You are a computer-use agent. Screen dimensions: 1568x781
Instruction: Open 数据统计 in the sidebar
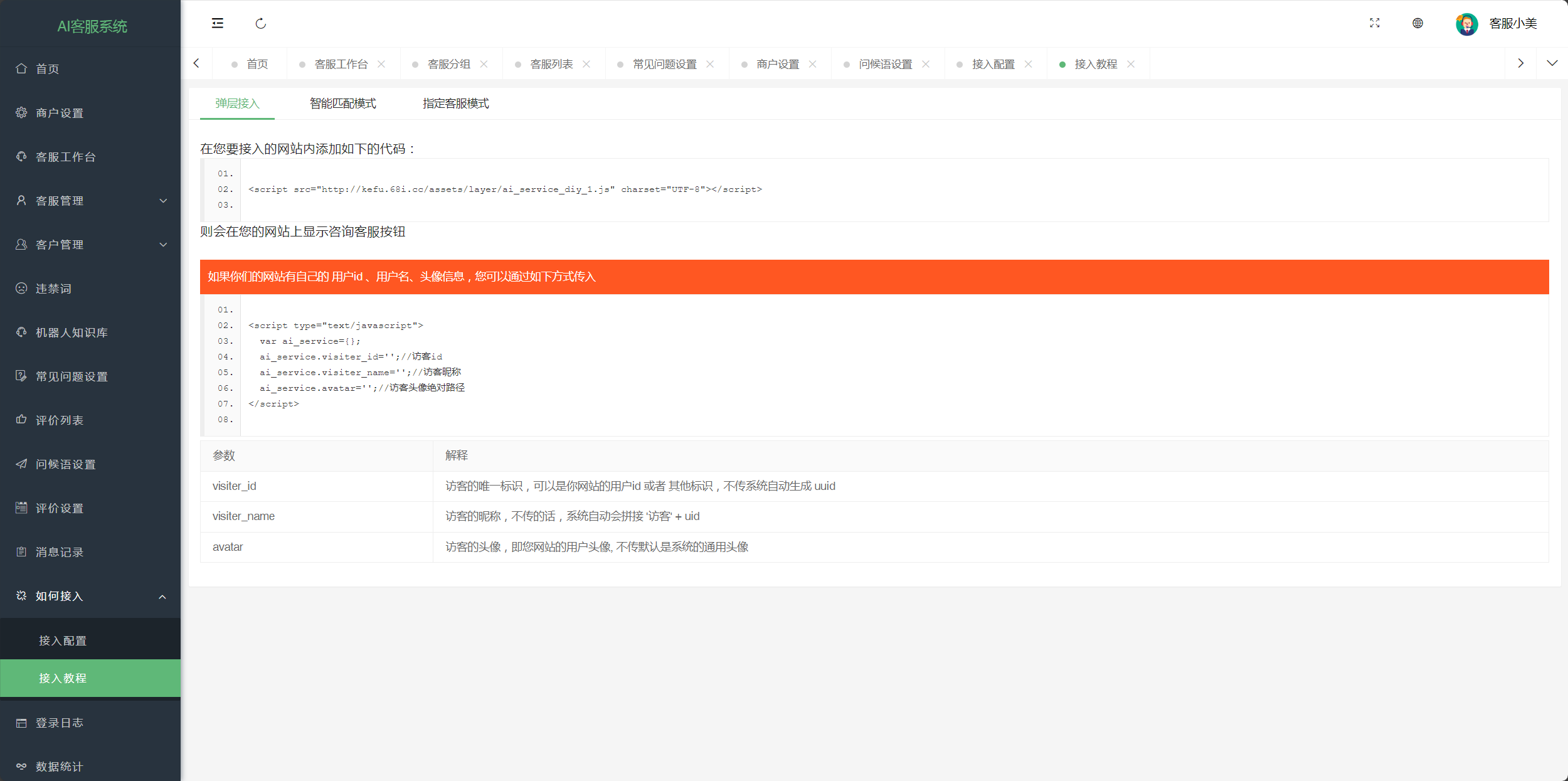[x=90, y=767]
